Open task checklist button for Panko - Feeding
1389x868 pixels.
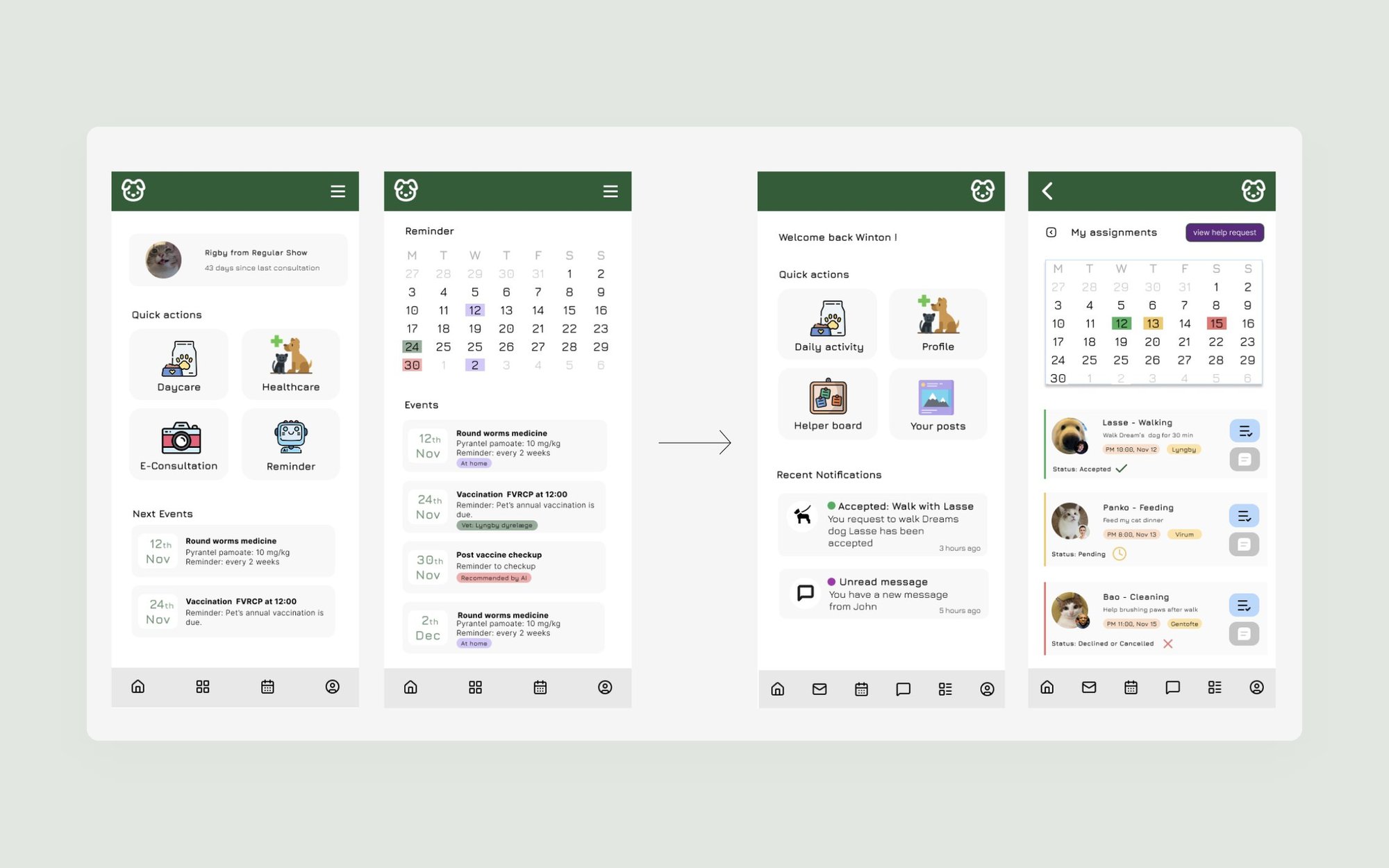(x=1244, y=516)
